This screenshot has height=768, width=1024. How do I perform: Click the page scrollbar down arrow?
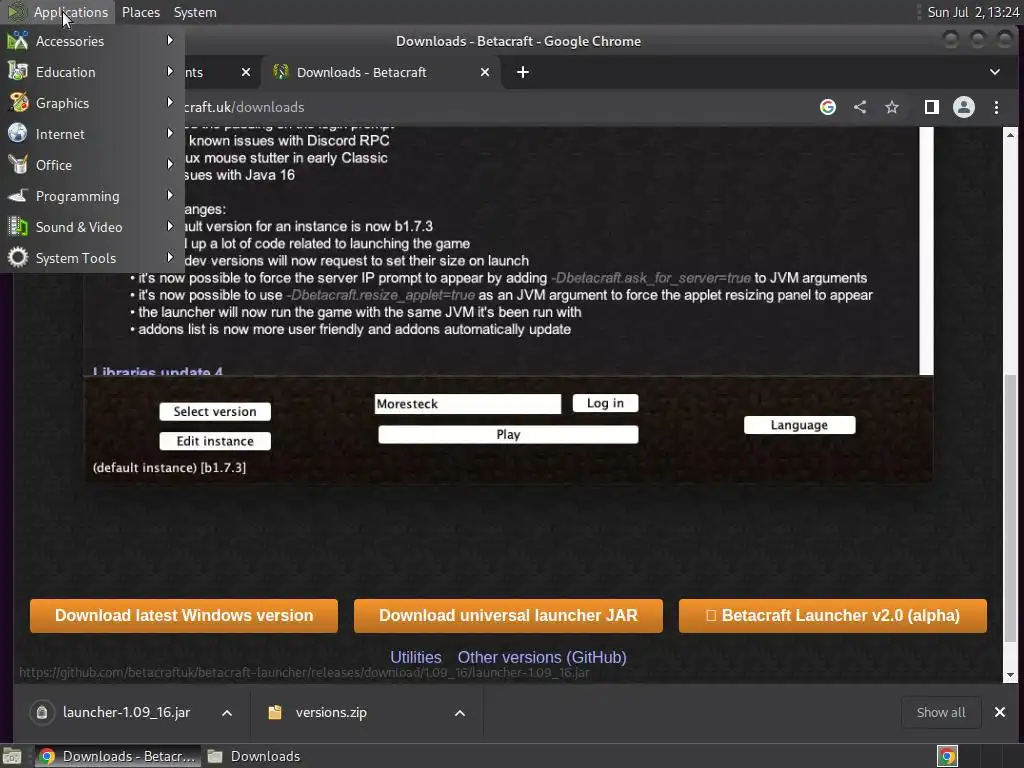1010,675
